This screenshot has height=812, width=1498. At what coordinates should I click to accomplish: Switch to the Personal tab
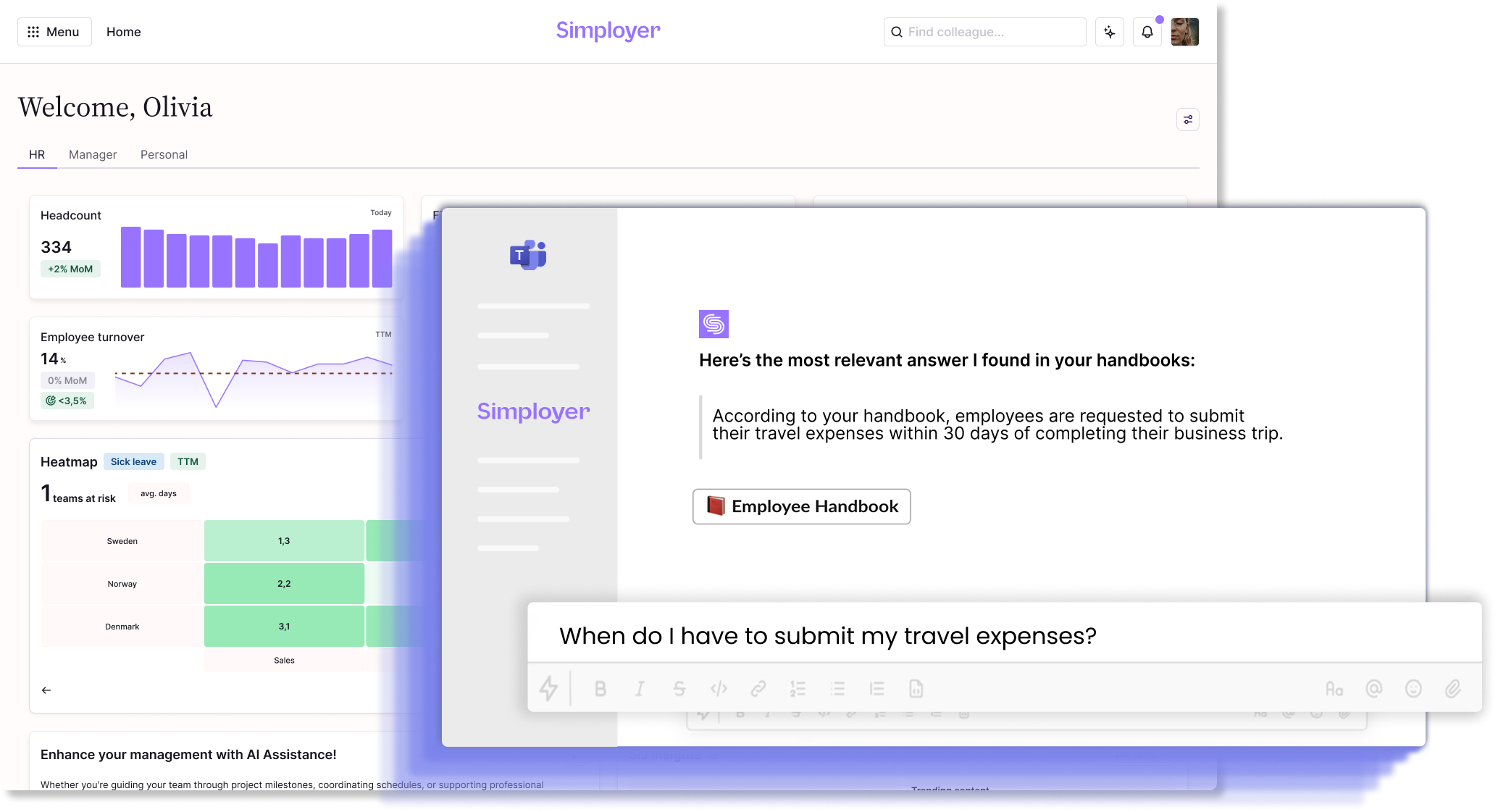tap(164, 154)
